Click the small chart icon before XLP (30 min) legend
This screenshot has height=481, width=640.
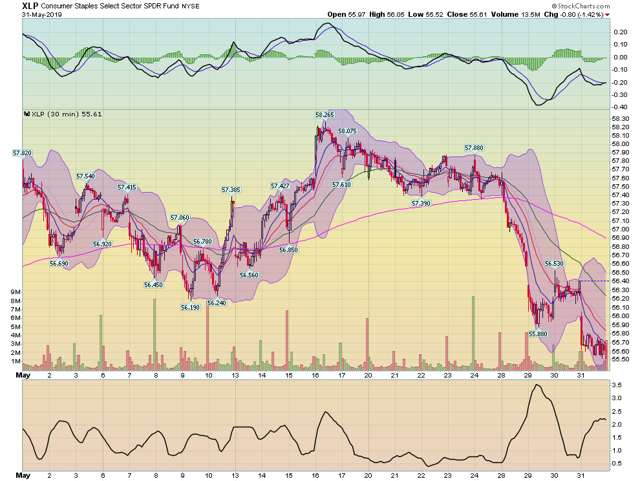27,114
